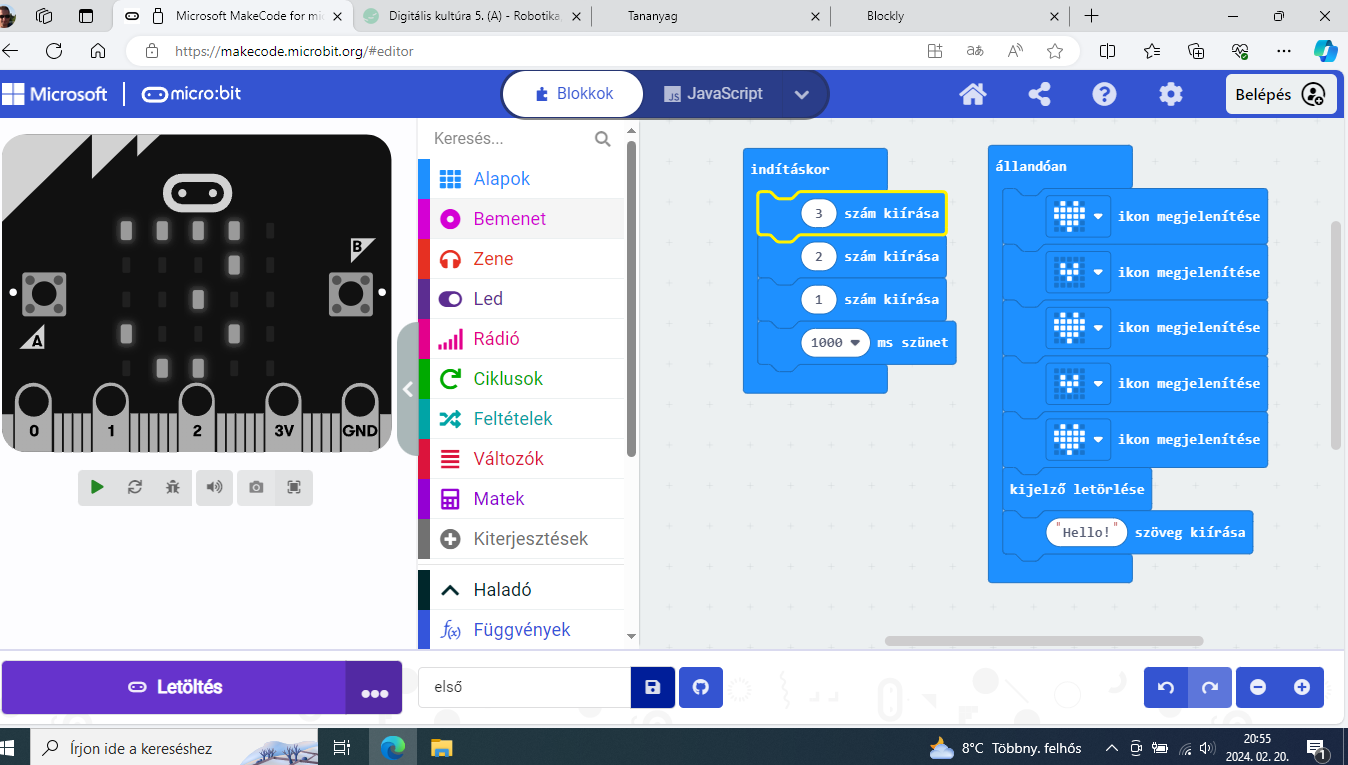Save the project with the disk icon
Viewport: 1348px width, 765px height.
click(x=653, y=687)
